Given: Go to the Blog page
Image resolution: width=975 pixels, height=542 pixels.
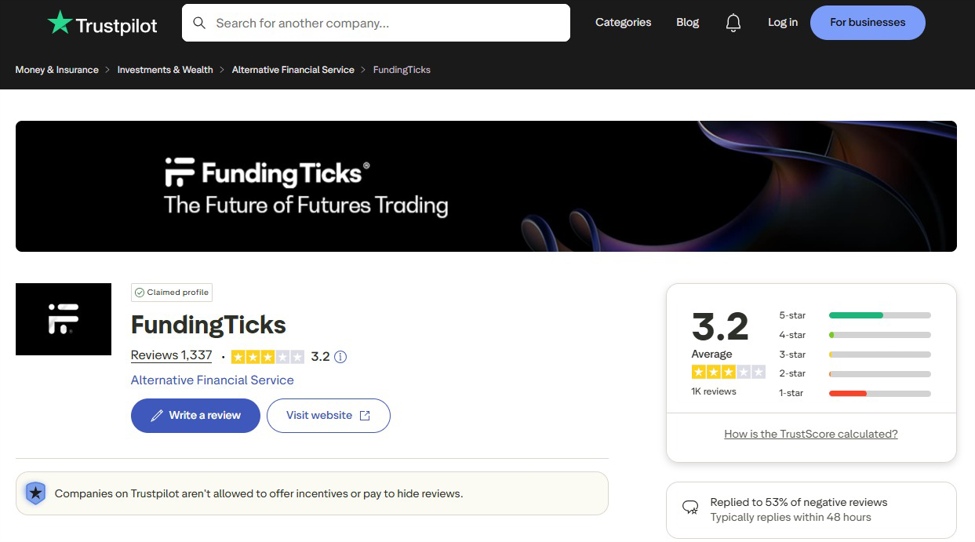Looking at the screenshot, I should (x=688, y=22).
